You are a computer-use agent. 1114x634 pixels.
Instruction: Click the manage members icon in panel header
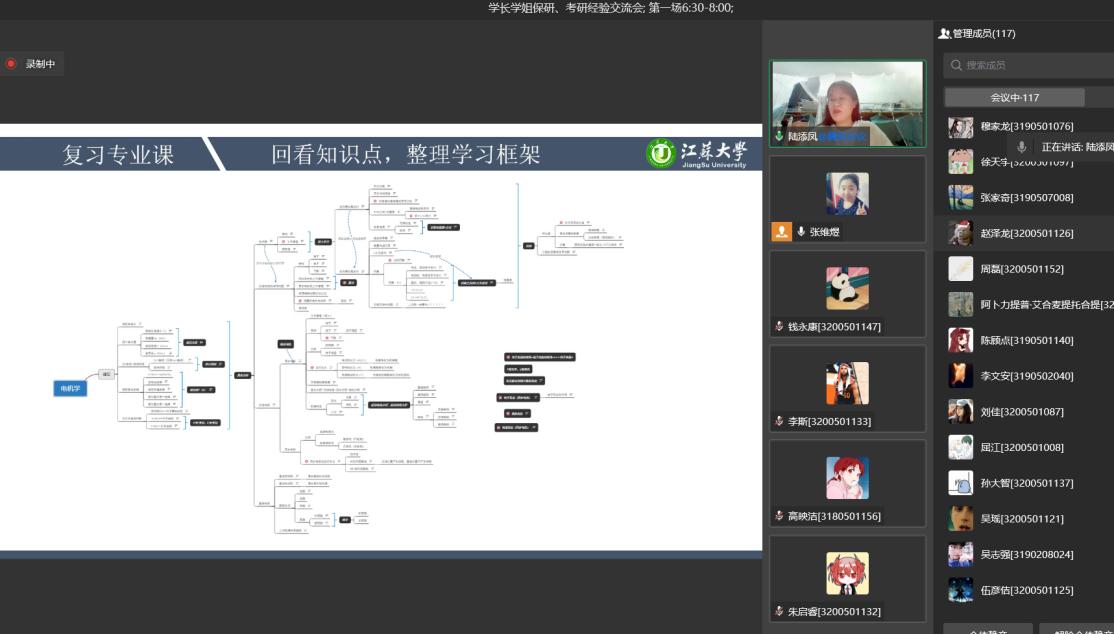(x=944, y=34)
